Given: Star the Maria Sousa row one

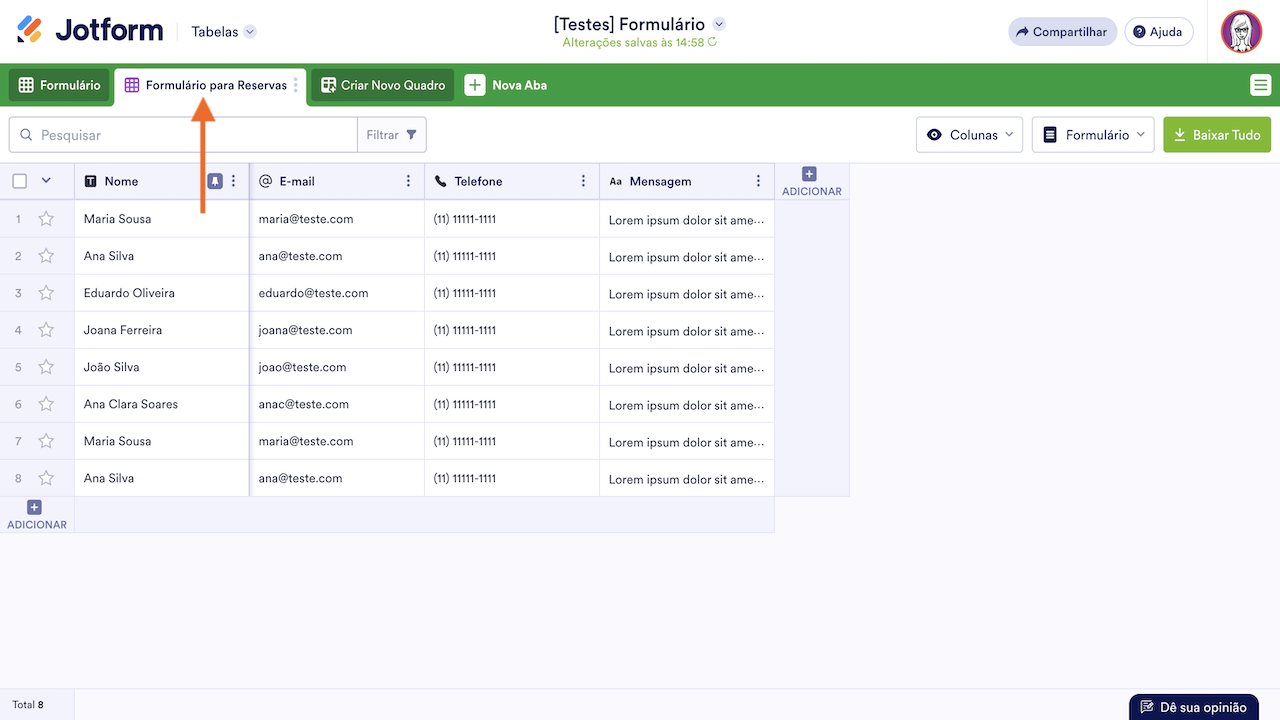Looking at the screenshot, I should [x=46, y=219].
